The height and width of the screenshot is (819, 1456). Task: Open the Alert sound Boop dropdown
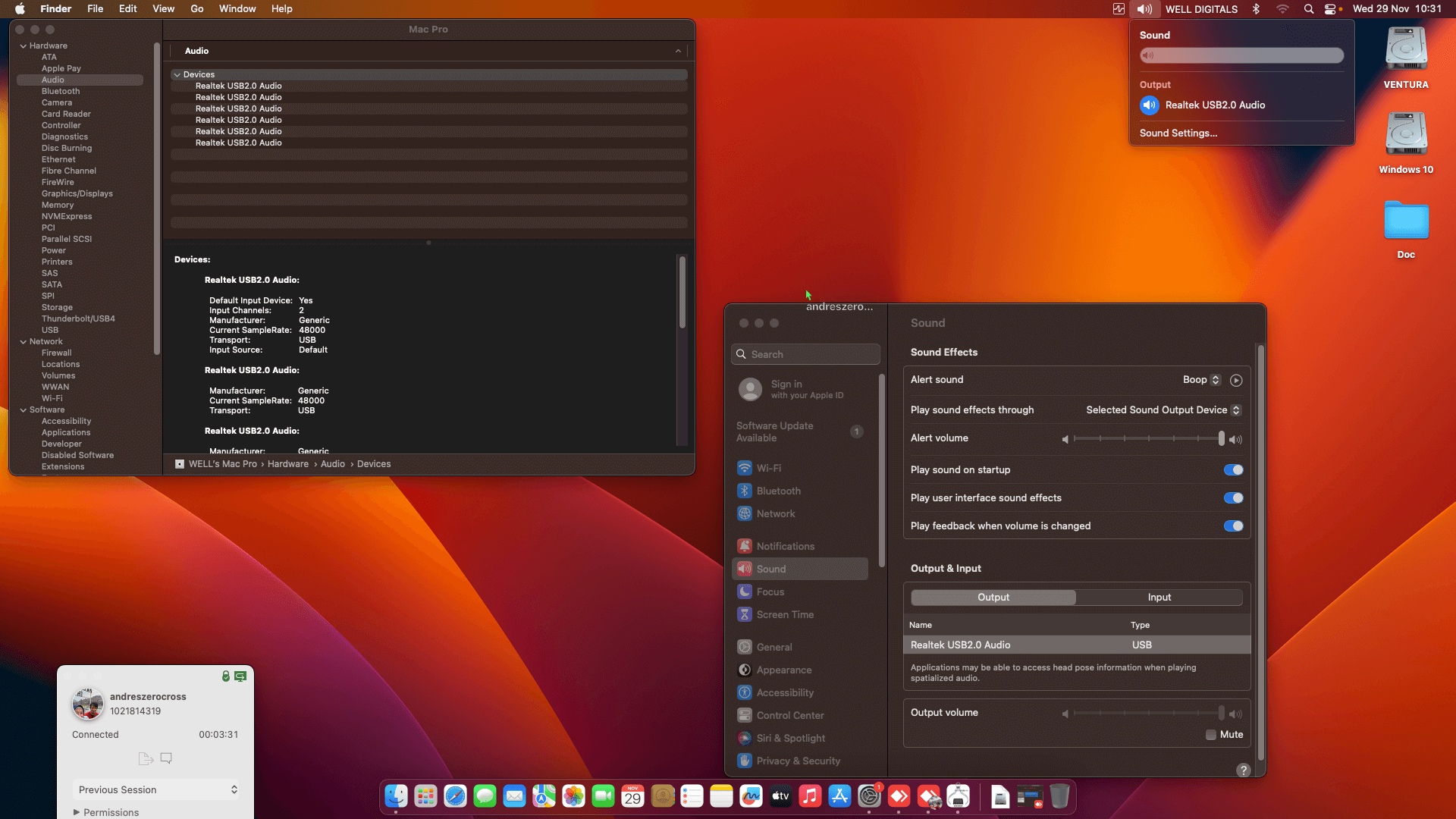point(1201,380)
